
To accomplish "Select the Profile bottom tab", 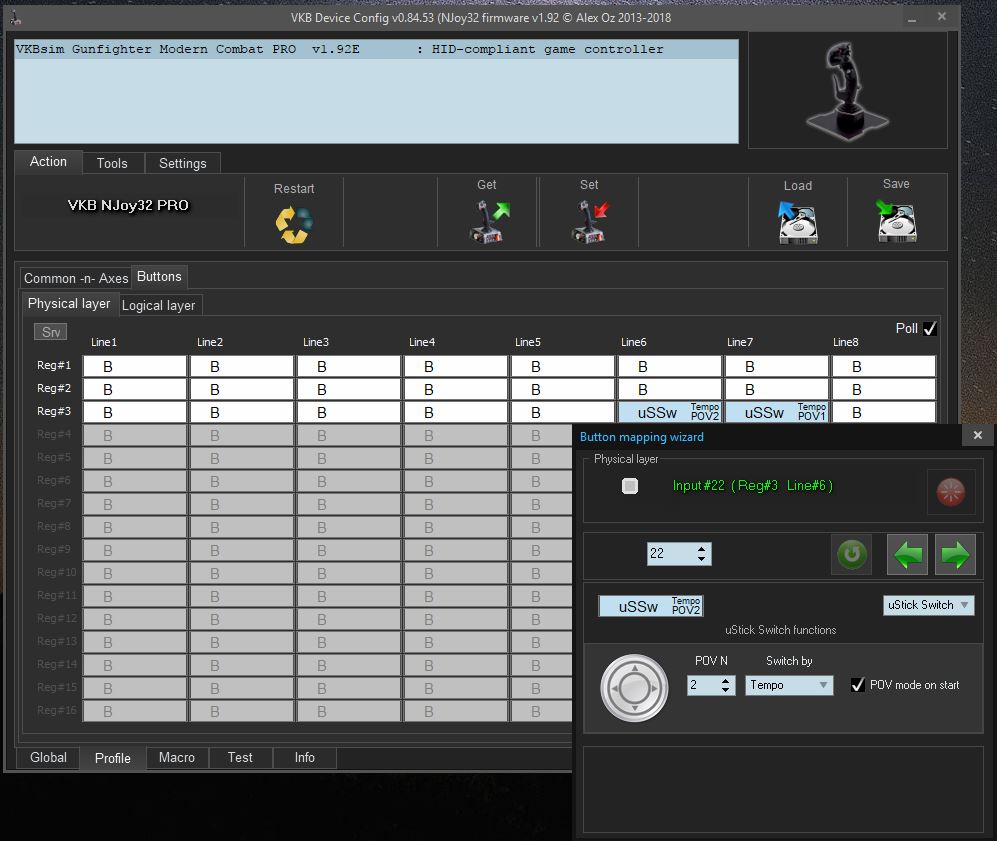I will 113,758.
